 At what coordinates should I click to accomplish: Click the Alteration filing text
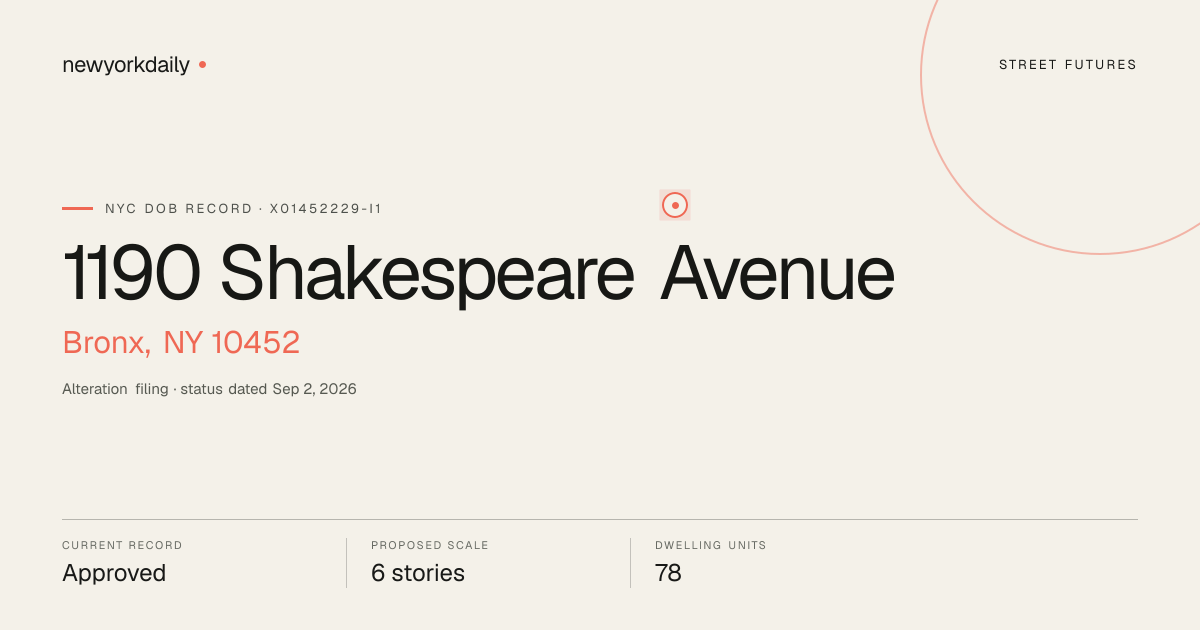[115, 389]
